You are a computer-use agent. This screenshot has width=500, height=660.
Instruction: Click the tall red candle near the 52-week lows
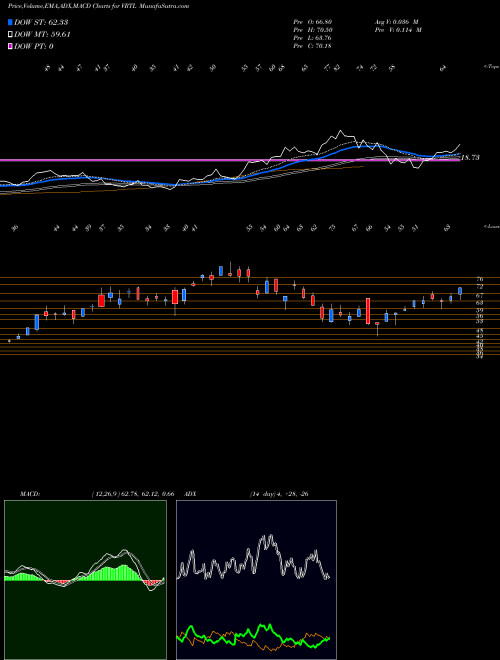pyautogui.click(x=368, y=311)
